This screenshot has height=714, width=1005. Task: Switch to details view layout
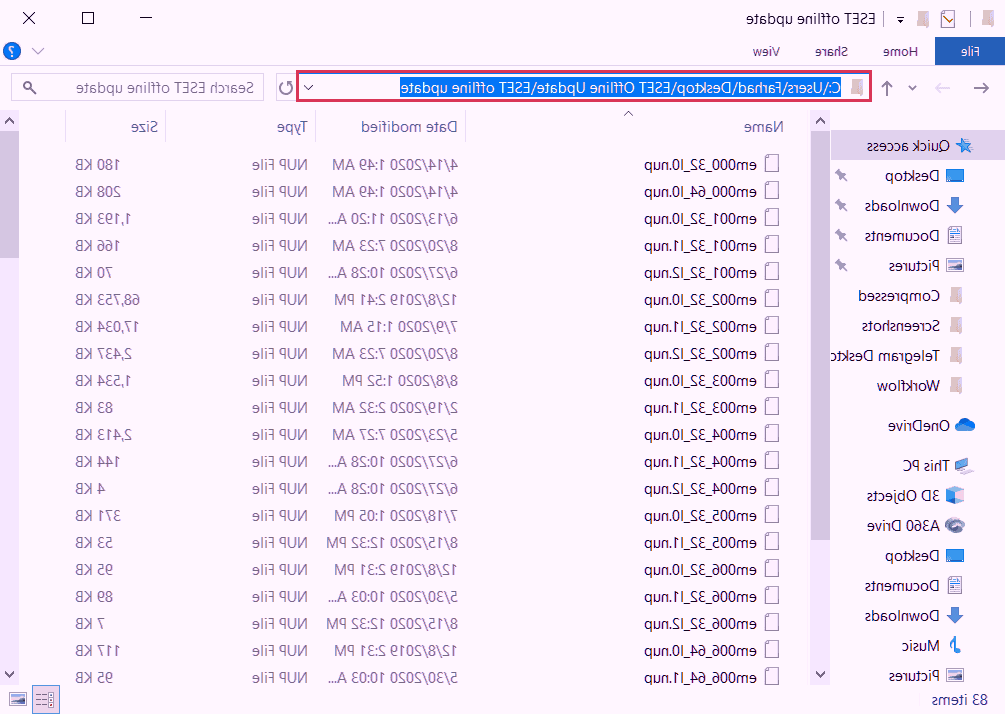click(x=44, y=698)
